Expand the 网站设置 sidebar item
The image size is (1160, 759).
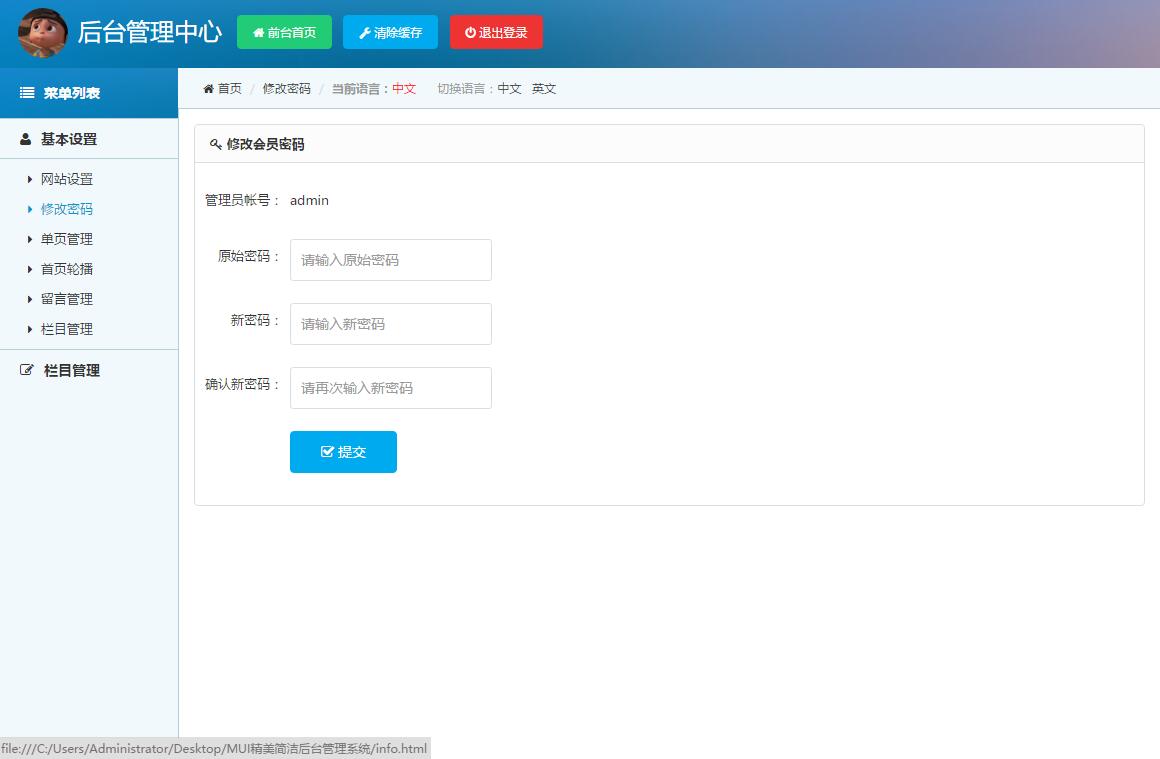click(67, 179)
